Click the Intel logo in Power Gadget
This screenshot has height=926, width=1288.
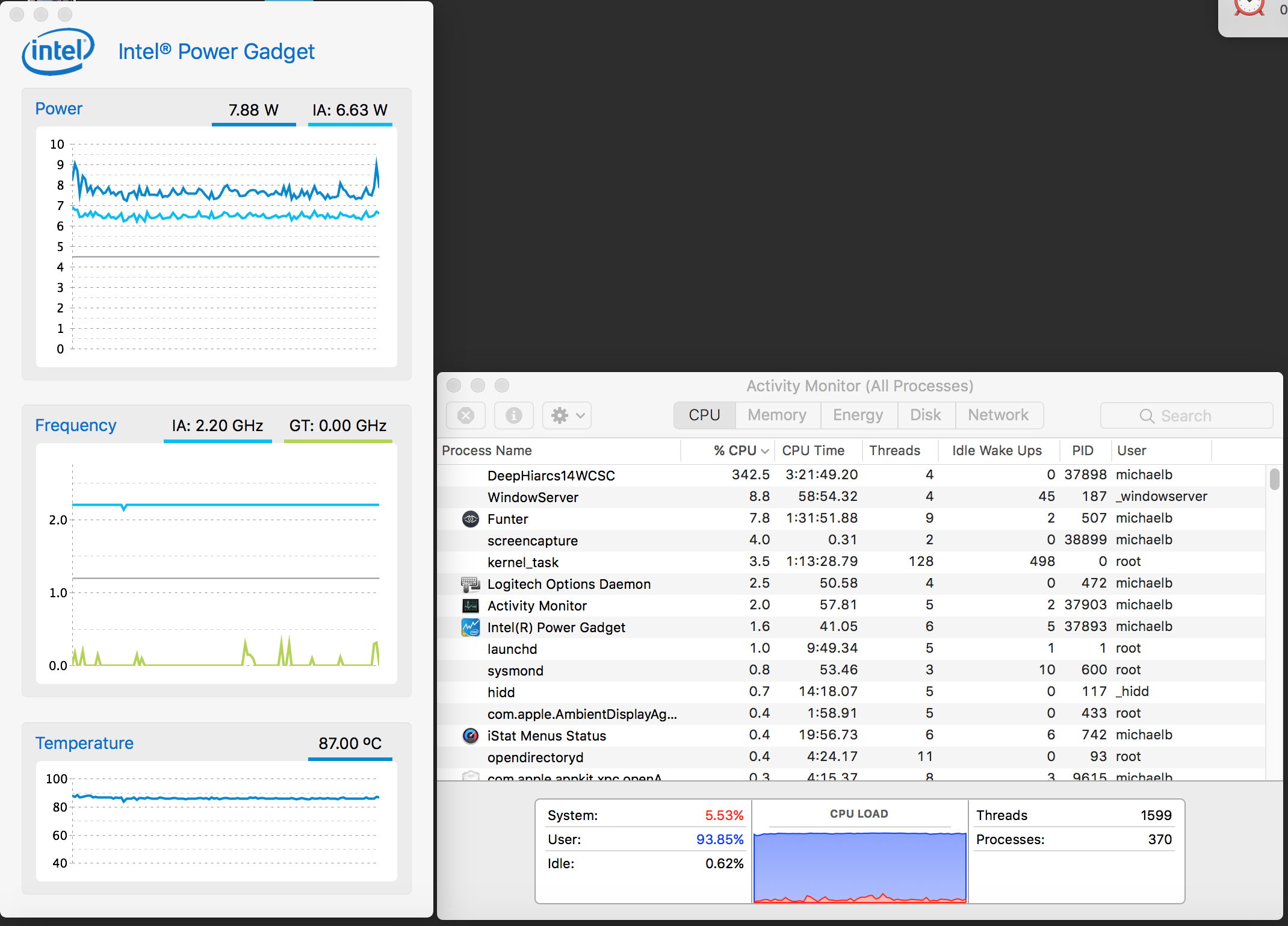[58, 52]
